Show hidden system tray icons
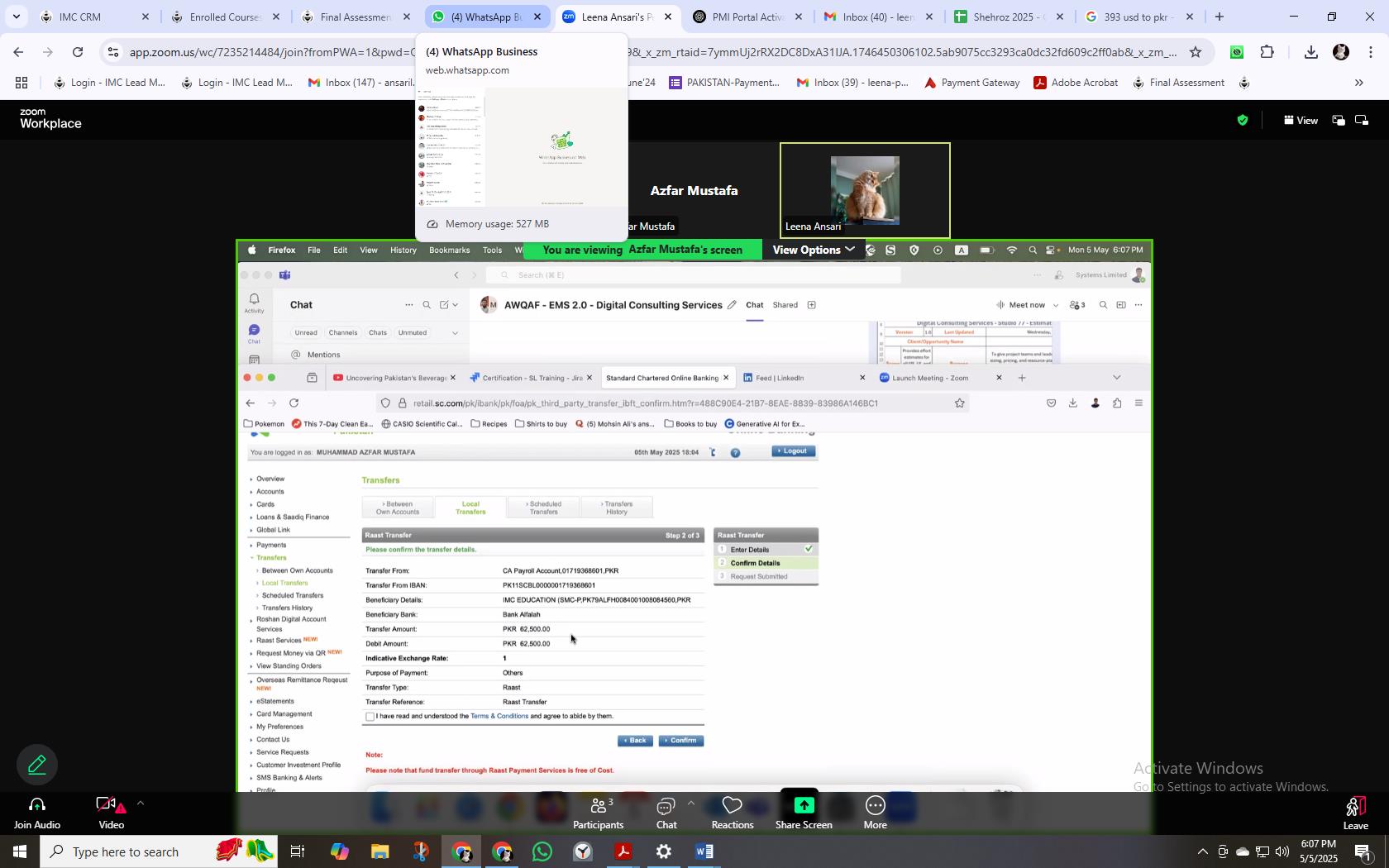The height and width of the screenshot is (868, 1389). (x=1202, y=851)
